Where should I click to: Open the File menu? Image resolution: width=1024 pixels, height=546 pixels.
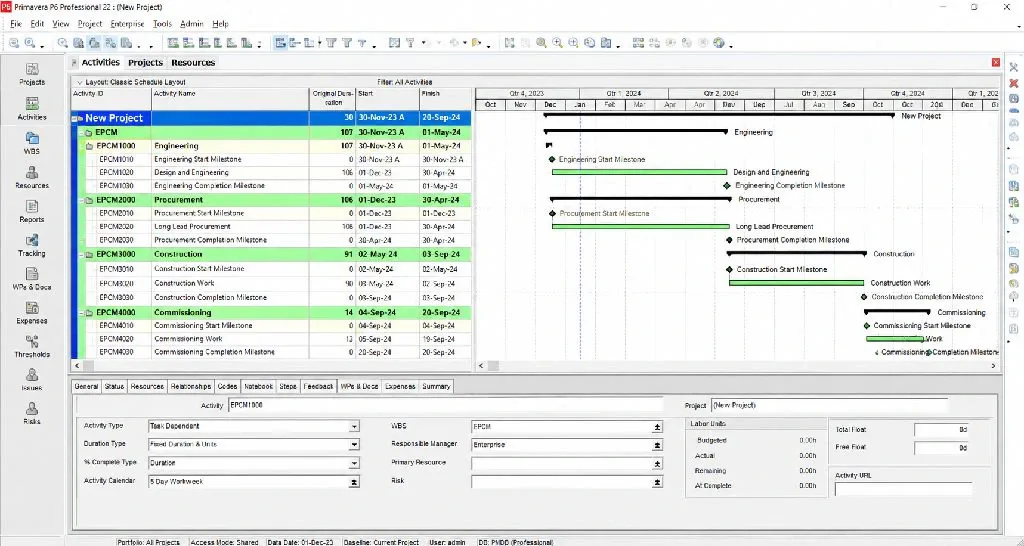tap(16, 24)
